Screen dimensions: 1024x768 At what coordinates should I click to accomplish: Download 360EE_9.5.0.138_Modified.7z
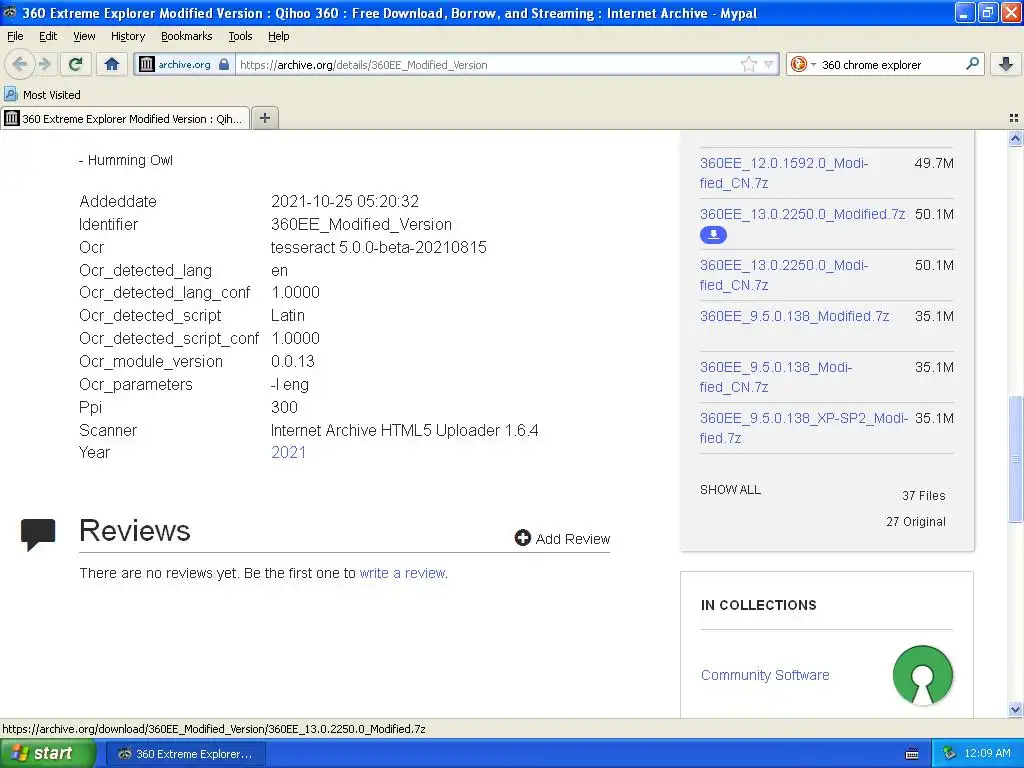tap(794, 316)
